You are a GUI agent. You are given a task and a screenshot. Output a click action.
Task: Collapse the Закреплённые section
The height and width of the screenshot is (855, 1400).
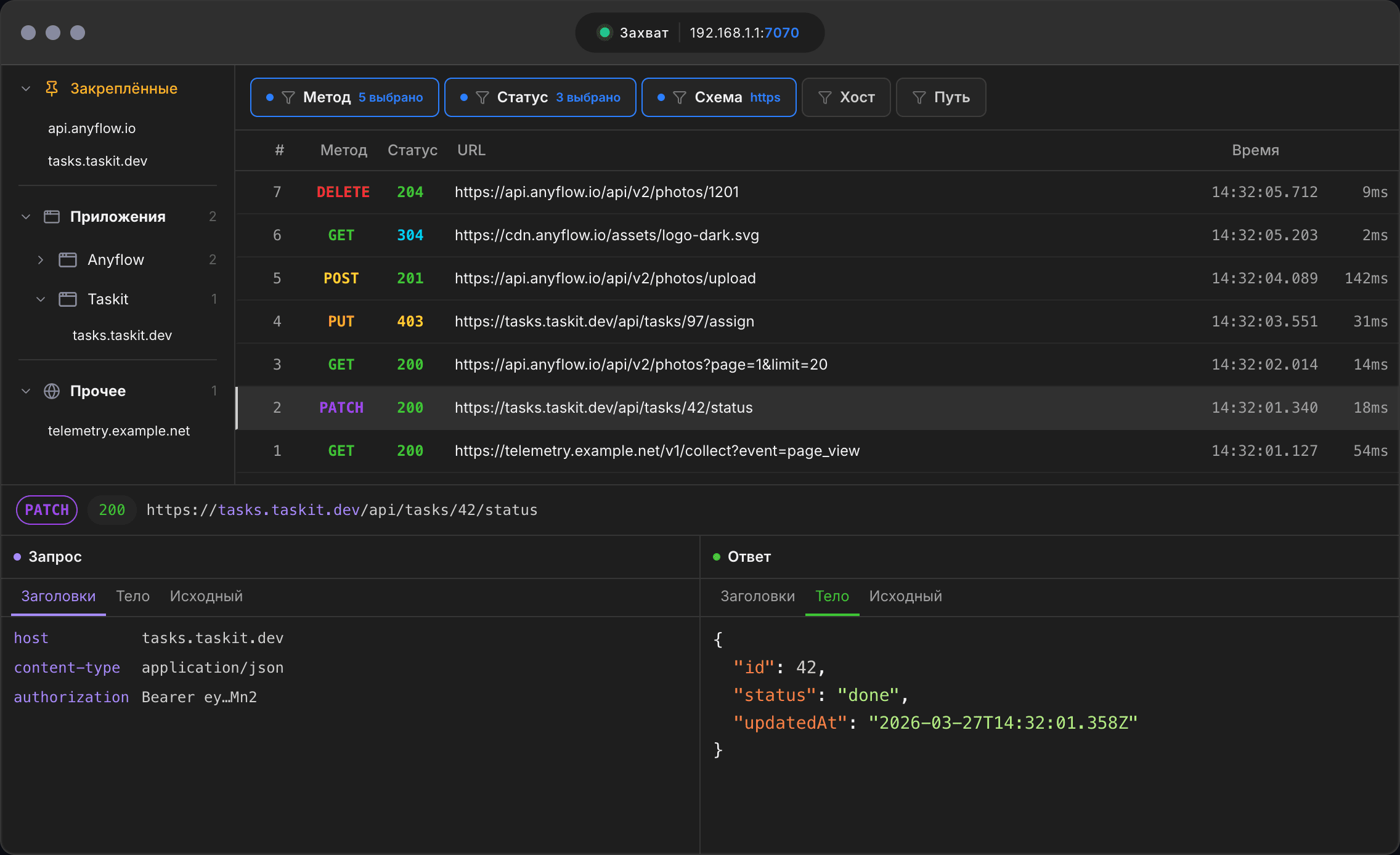(26, 89)
